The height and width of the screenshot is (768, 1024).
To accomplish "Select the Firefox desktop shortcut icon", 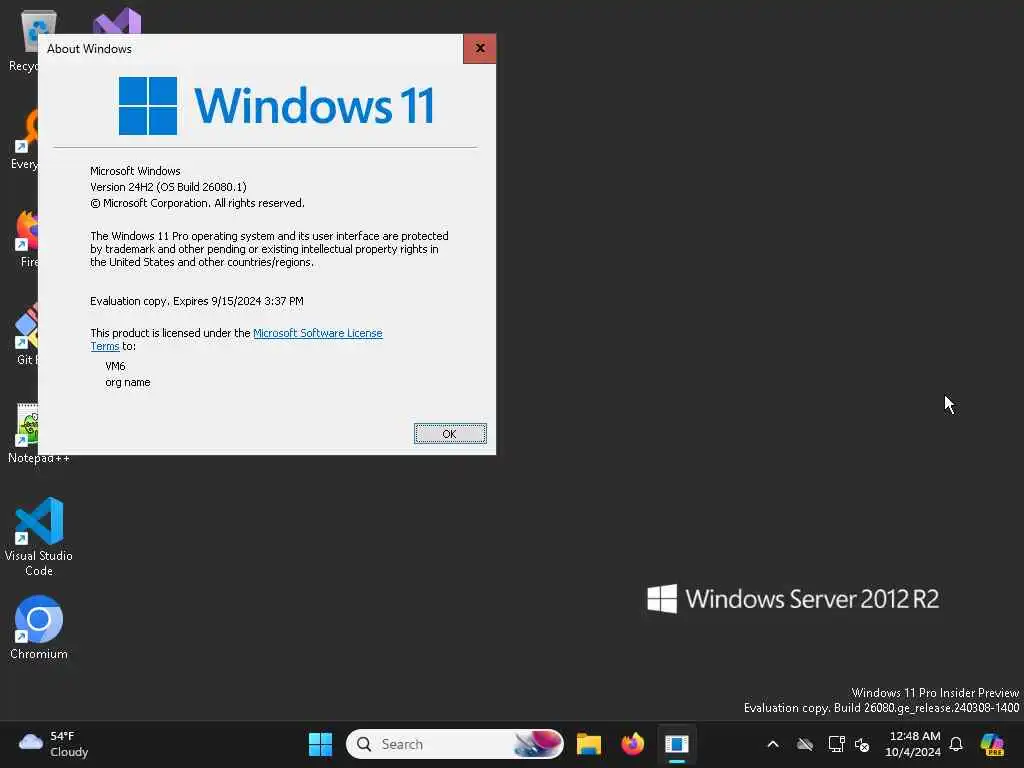I will tap(26, 239).
